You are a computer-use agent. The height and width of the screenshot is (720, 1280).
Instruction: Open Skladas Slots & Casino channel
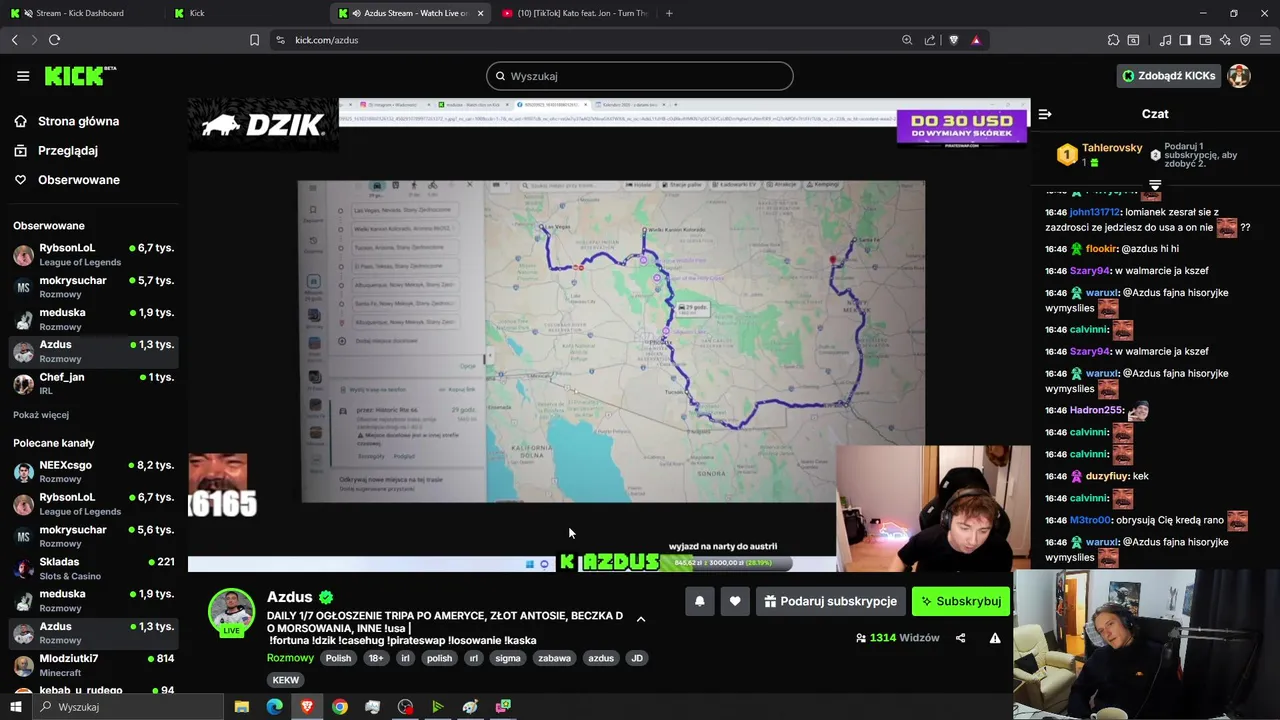tap(93, 569)
